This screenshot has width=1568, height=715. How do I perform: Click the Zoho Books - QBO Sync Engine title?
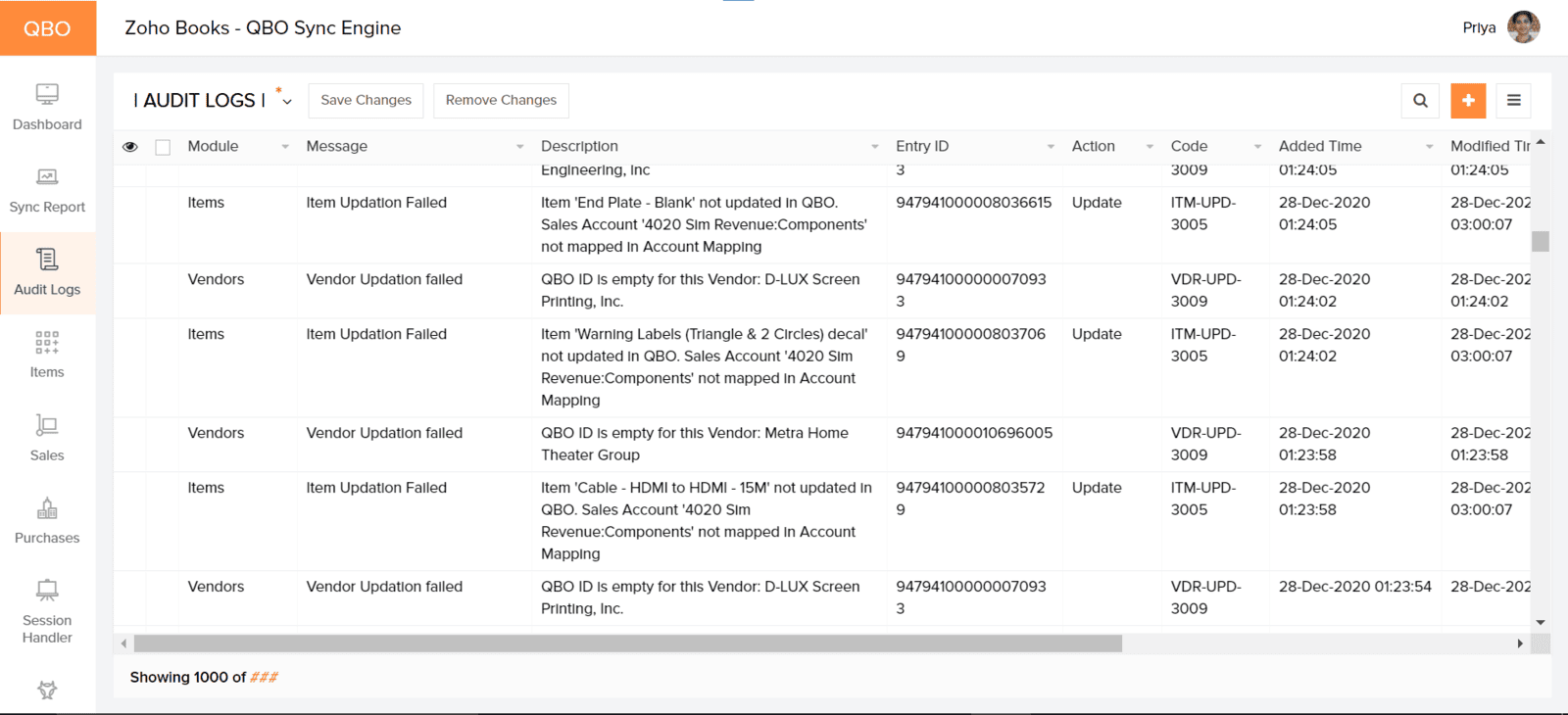point(263,27)
